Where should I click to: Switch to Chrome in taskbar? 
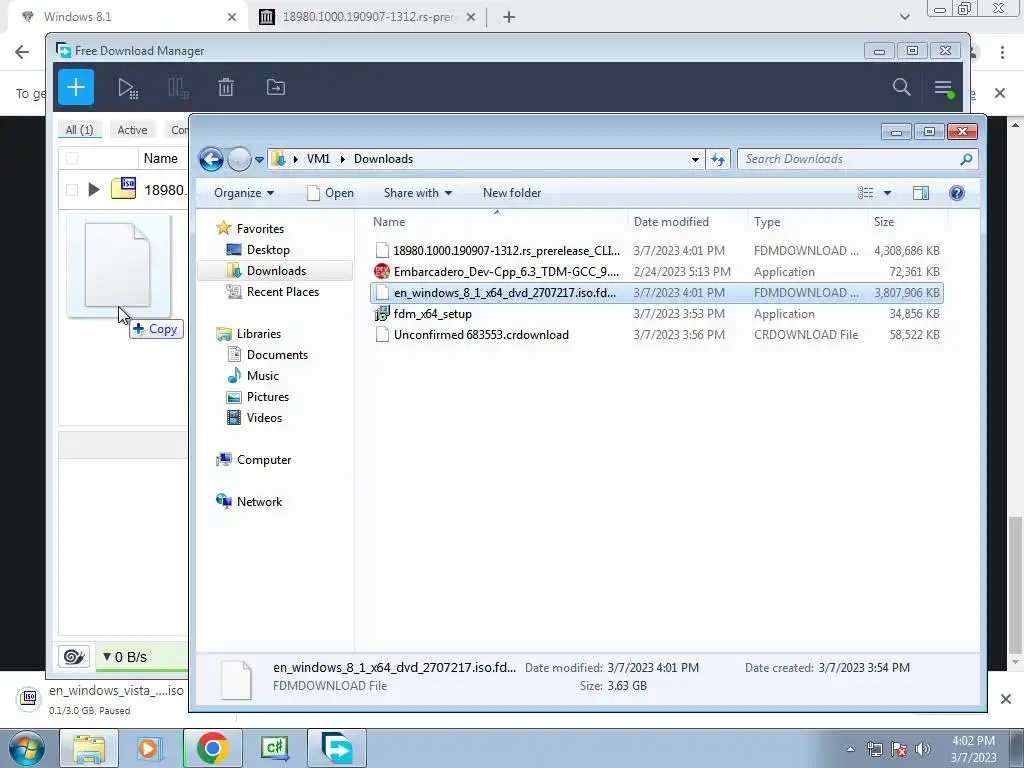click(x=212, y=748)
